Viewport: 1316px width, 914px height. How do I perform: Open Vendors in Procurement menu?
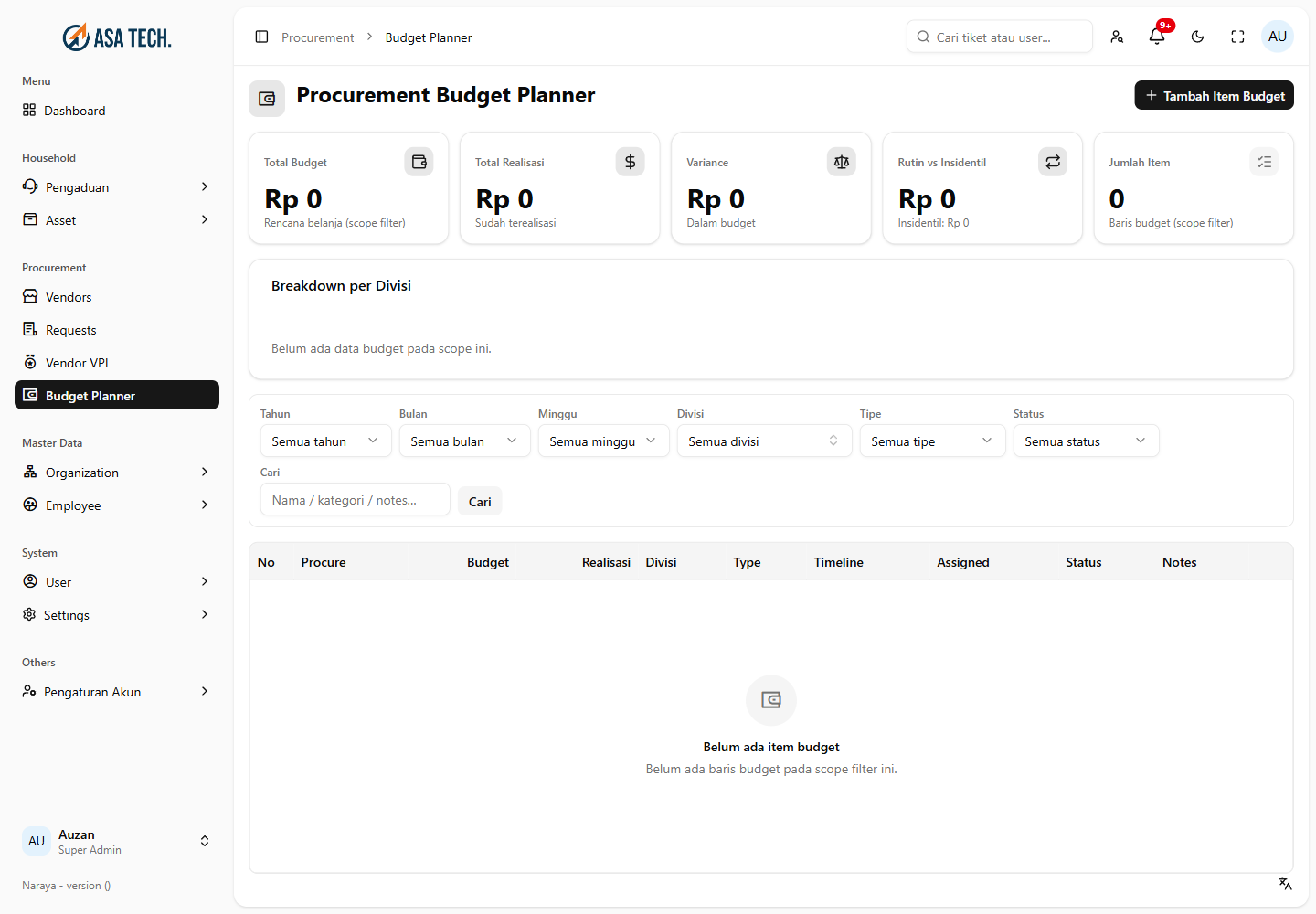[117, 297]
